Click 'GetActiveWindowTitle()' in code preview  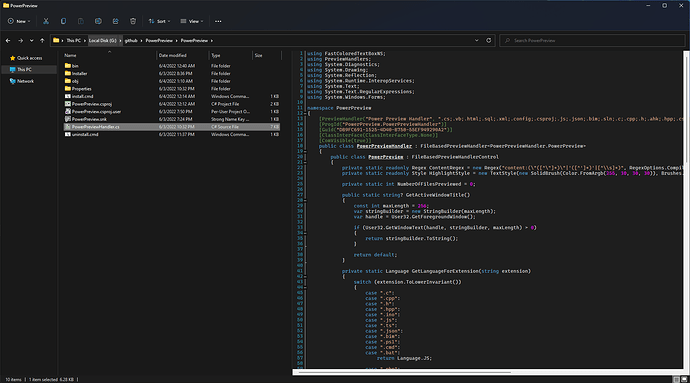point(438,195)
